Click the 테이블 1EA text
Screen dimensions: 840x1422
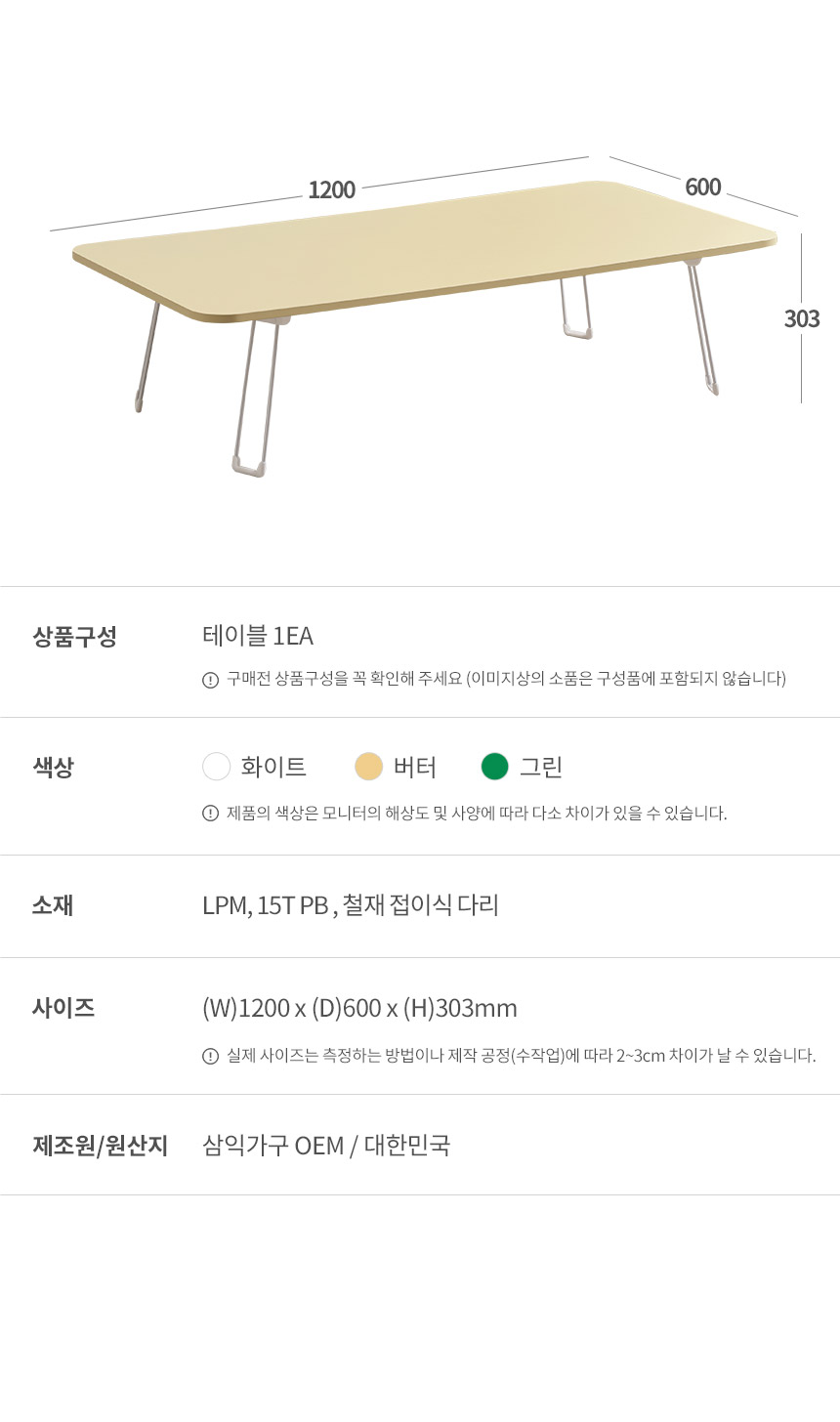click(258, 636)
